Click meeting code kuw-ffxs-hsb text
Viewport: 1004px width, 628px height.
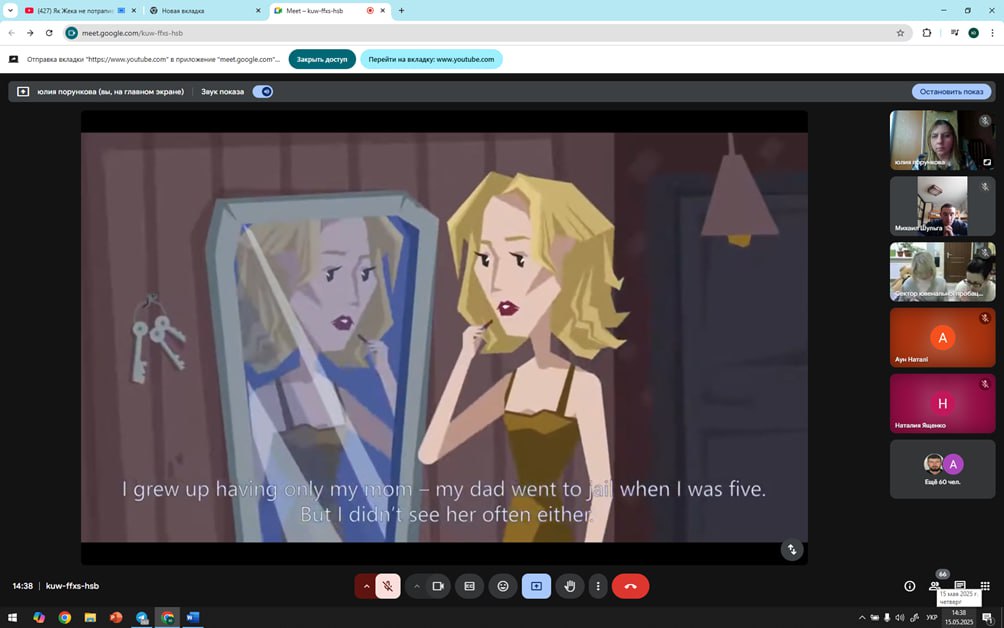pyautogui.click(x=72, y=586)
